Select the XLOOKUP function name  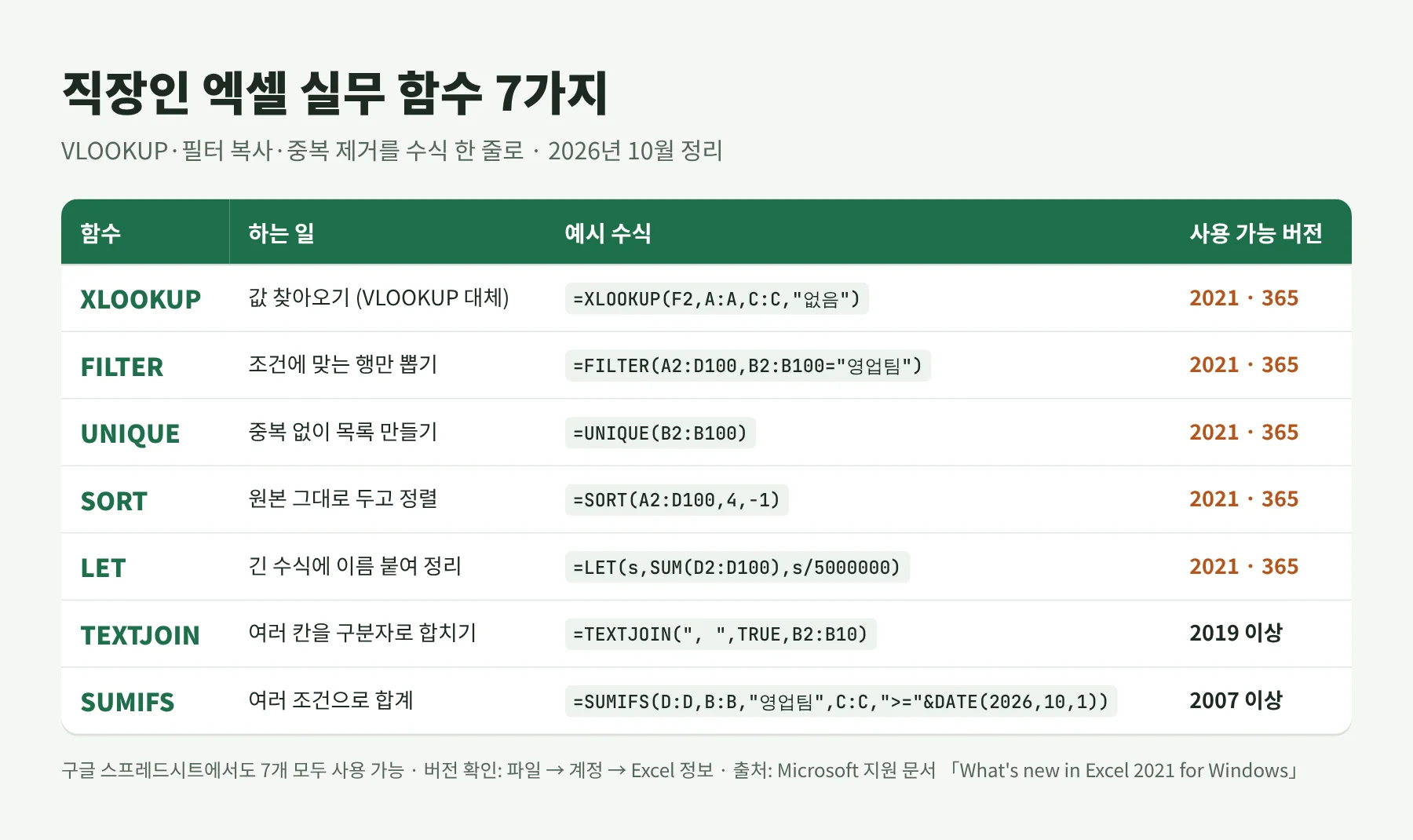pos(141,299)
